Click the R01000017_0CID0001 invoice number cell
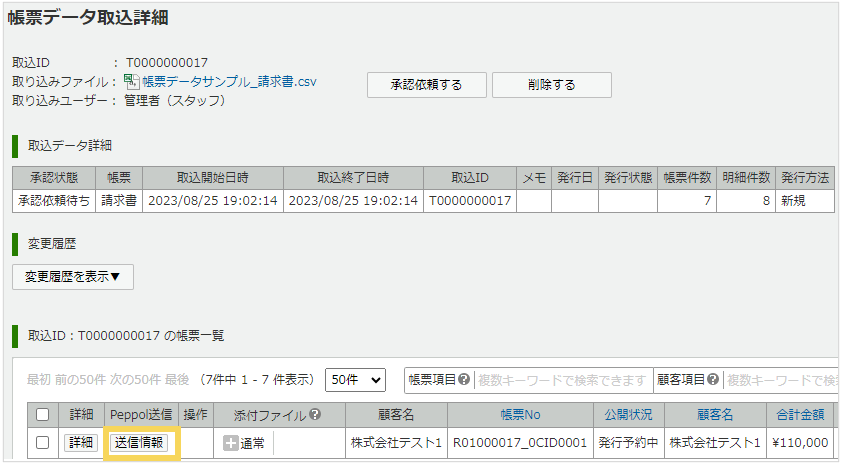This screenshot has width=843, height=466. coord(520,443)
